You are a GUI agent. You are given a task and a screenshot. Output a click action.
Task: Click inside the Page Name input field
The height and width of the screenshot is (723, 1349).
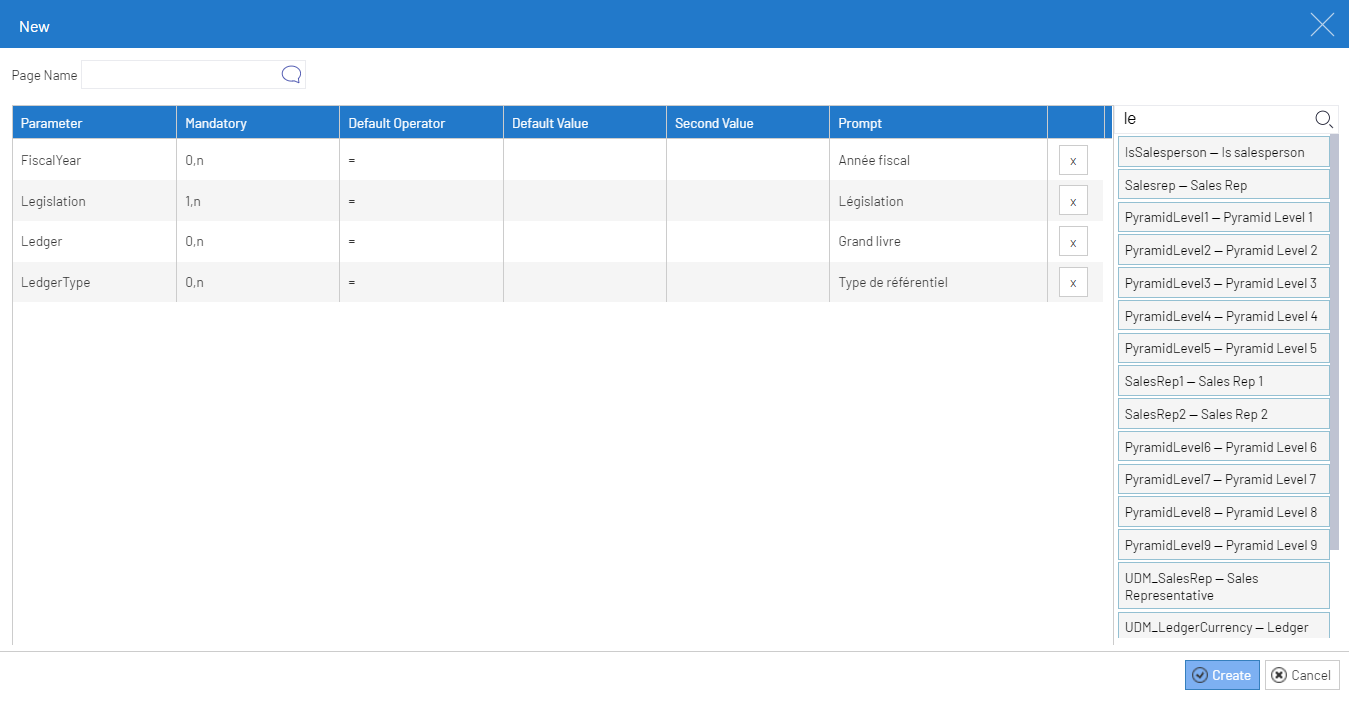(180, 74)
